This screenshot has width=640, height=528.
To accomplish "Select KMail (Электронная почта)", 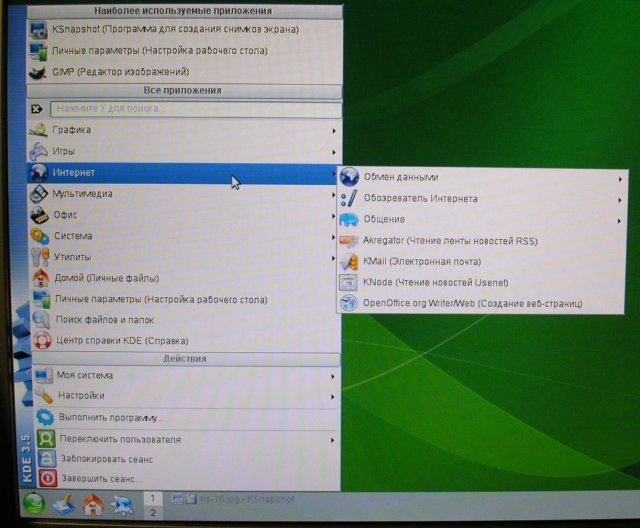I will pos(480,262).
